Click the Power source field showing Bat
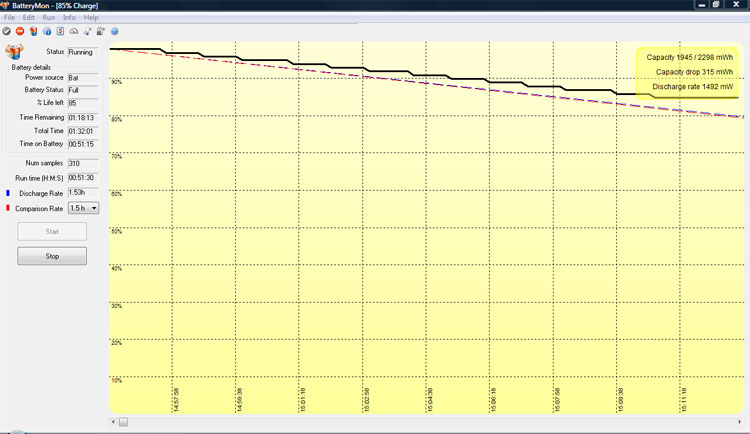Image resolution: width=750 pixels, height=434 pixels. (83, 78)
